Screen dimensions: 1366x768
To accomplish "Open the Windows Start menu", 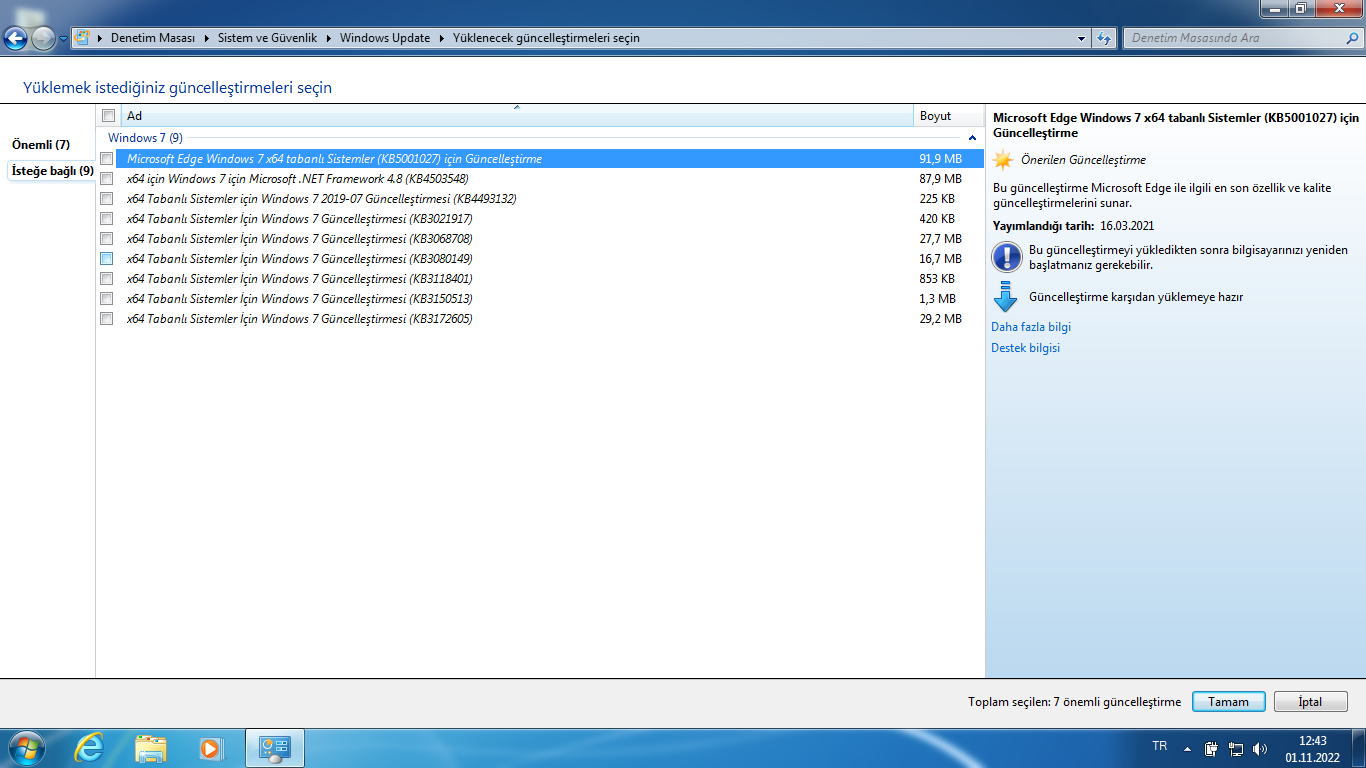I will [x=25, y=748].
